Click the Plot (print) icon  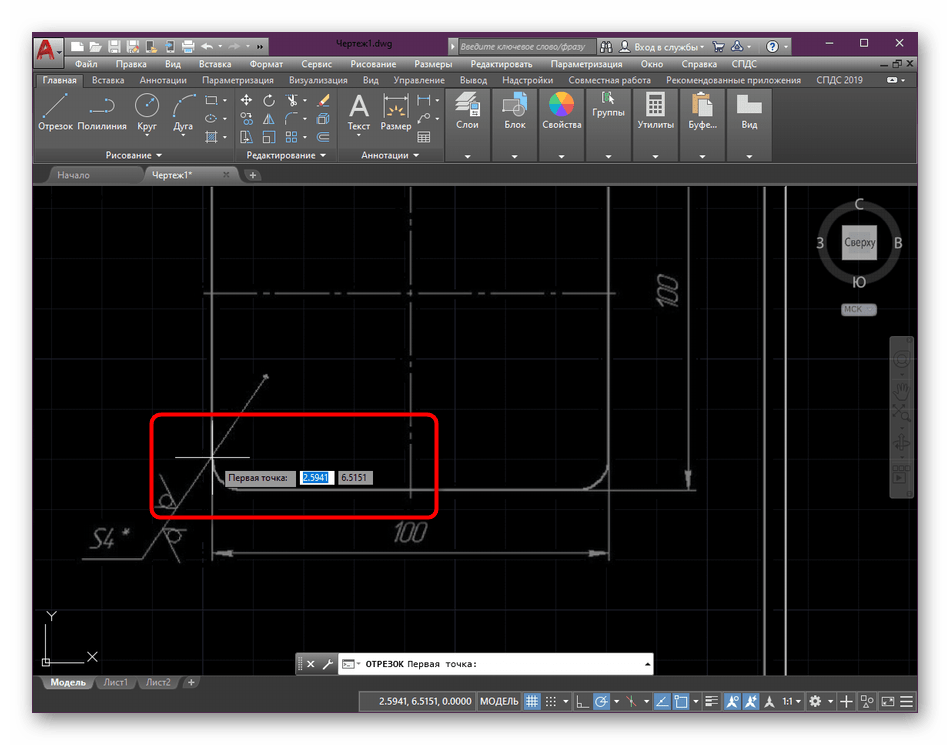pos(188,46)
